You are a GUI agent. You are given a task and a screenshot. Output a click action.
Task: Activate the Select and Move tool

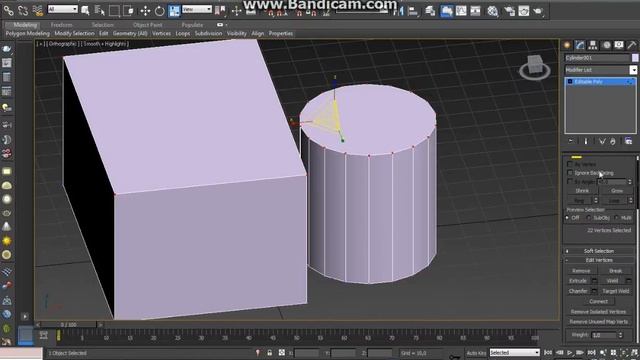point(145,10)
